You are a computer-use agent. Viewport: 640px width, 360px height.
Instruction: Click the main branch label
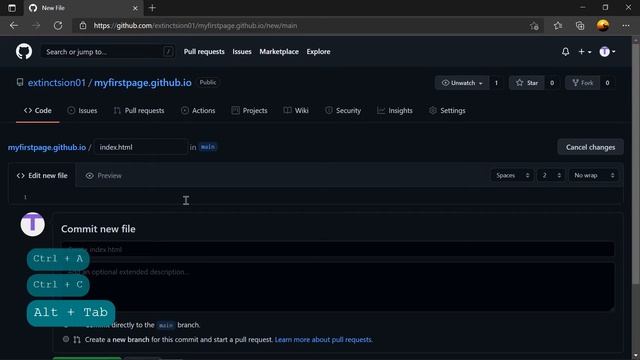tap(208, 147)
